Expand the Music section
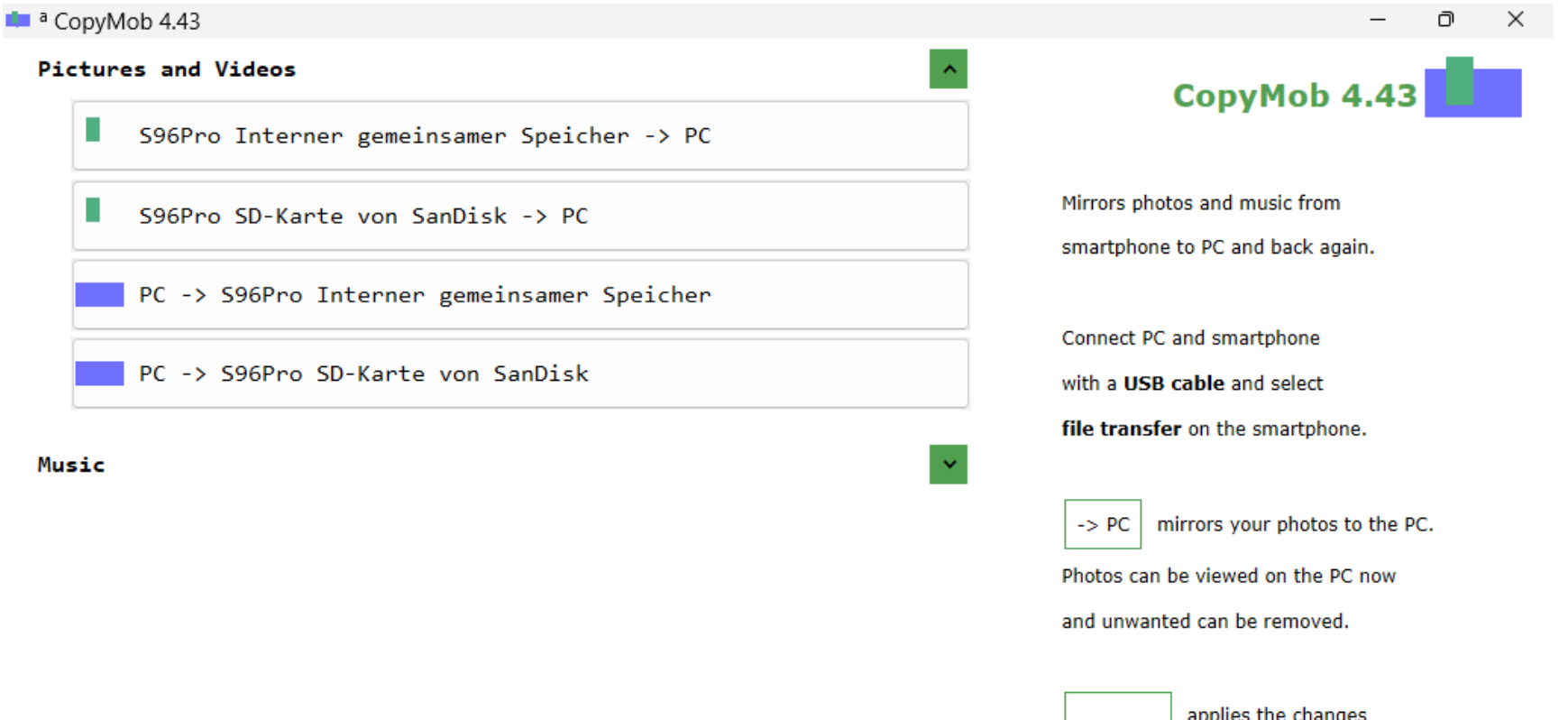1568x720 pixels. (948, 464)
